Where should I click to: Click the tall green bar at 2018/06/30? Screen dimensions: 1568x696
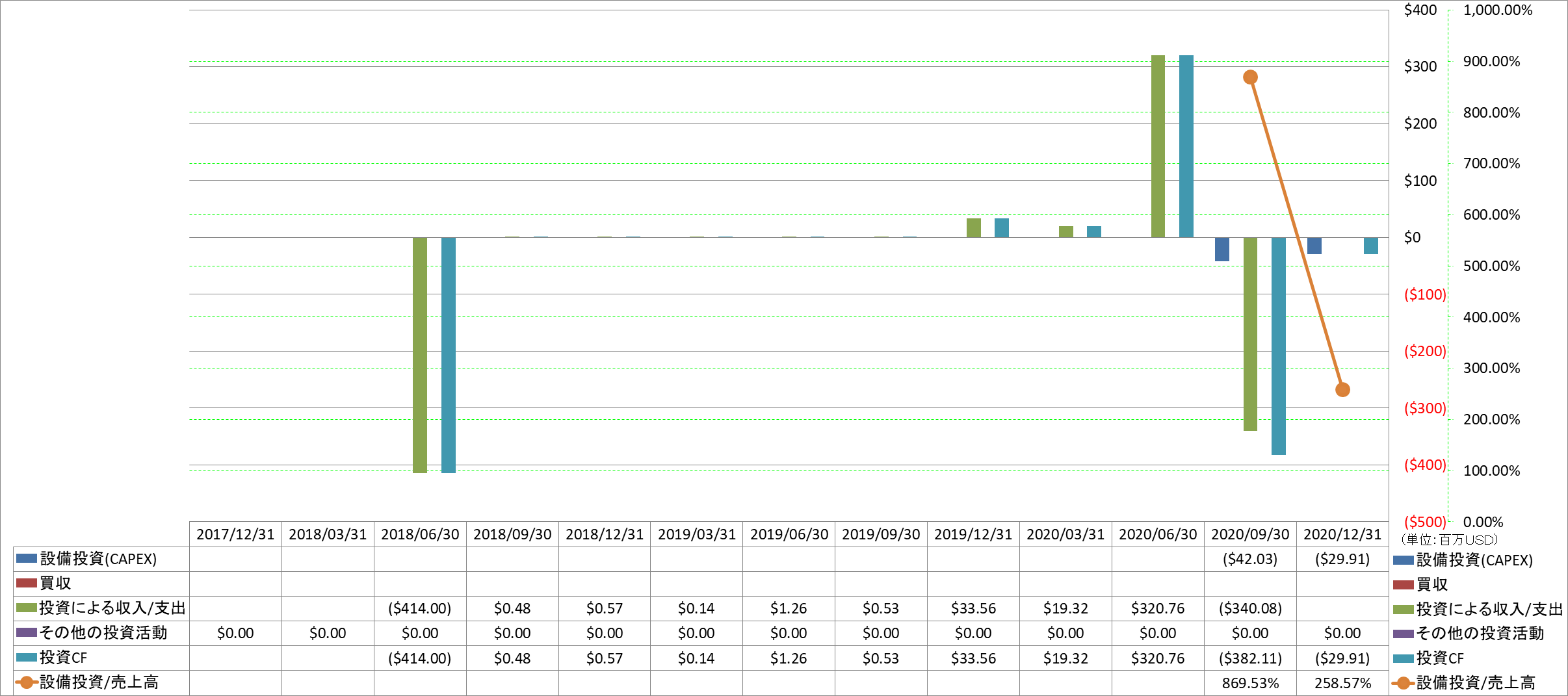pyautogui.click(x=420, y=355)
